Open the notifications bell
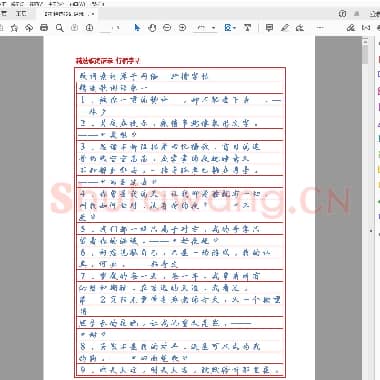Screen dimensions: 380x380 pyautogui.click(x=357, y=14)
